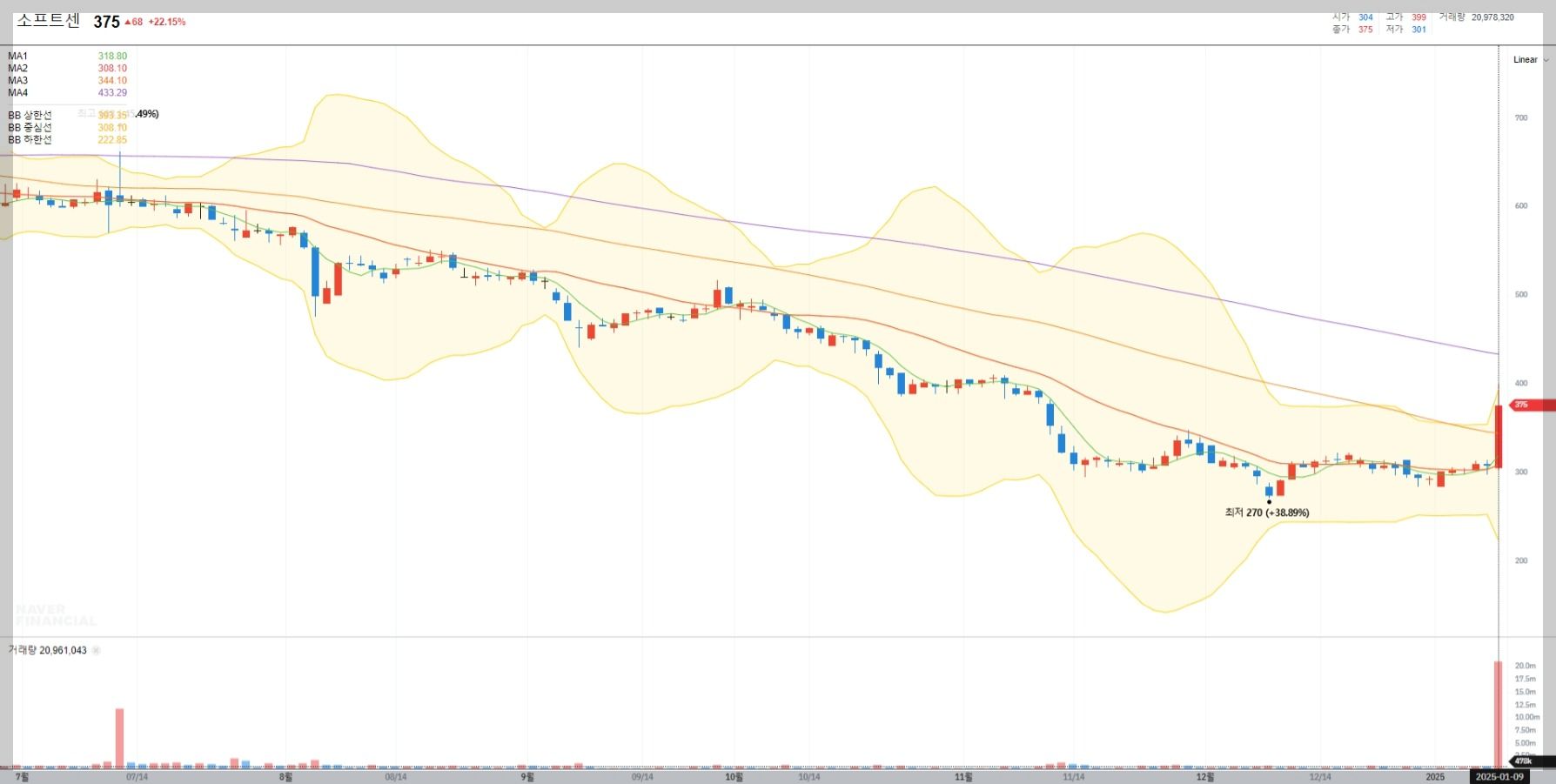Click the 200 price axis label
Screen dimensions: 1556x784
1521,561
